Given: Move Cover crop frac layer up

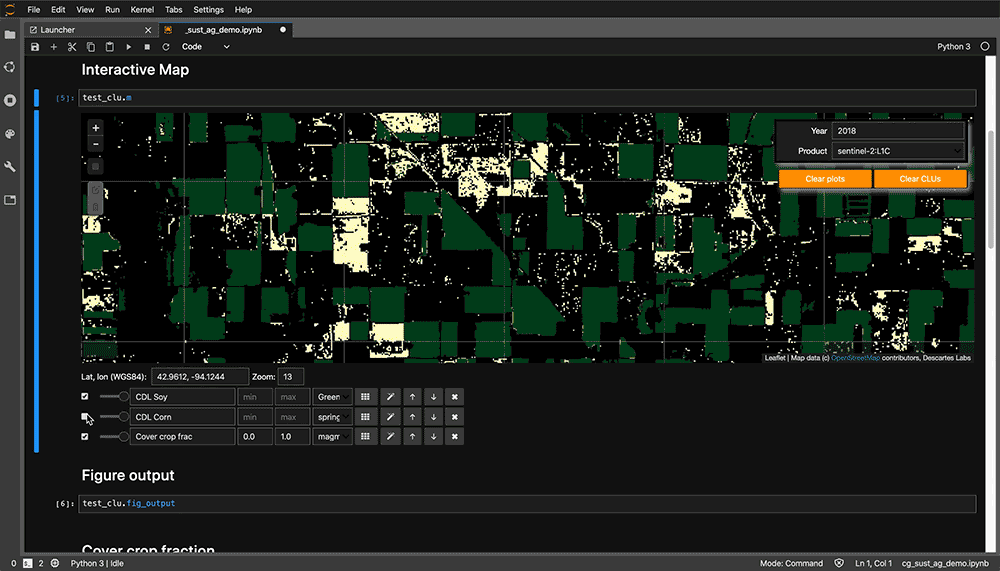Looking at the screenshot, I should tap(410, 437).
